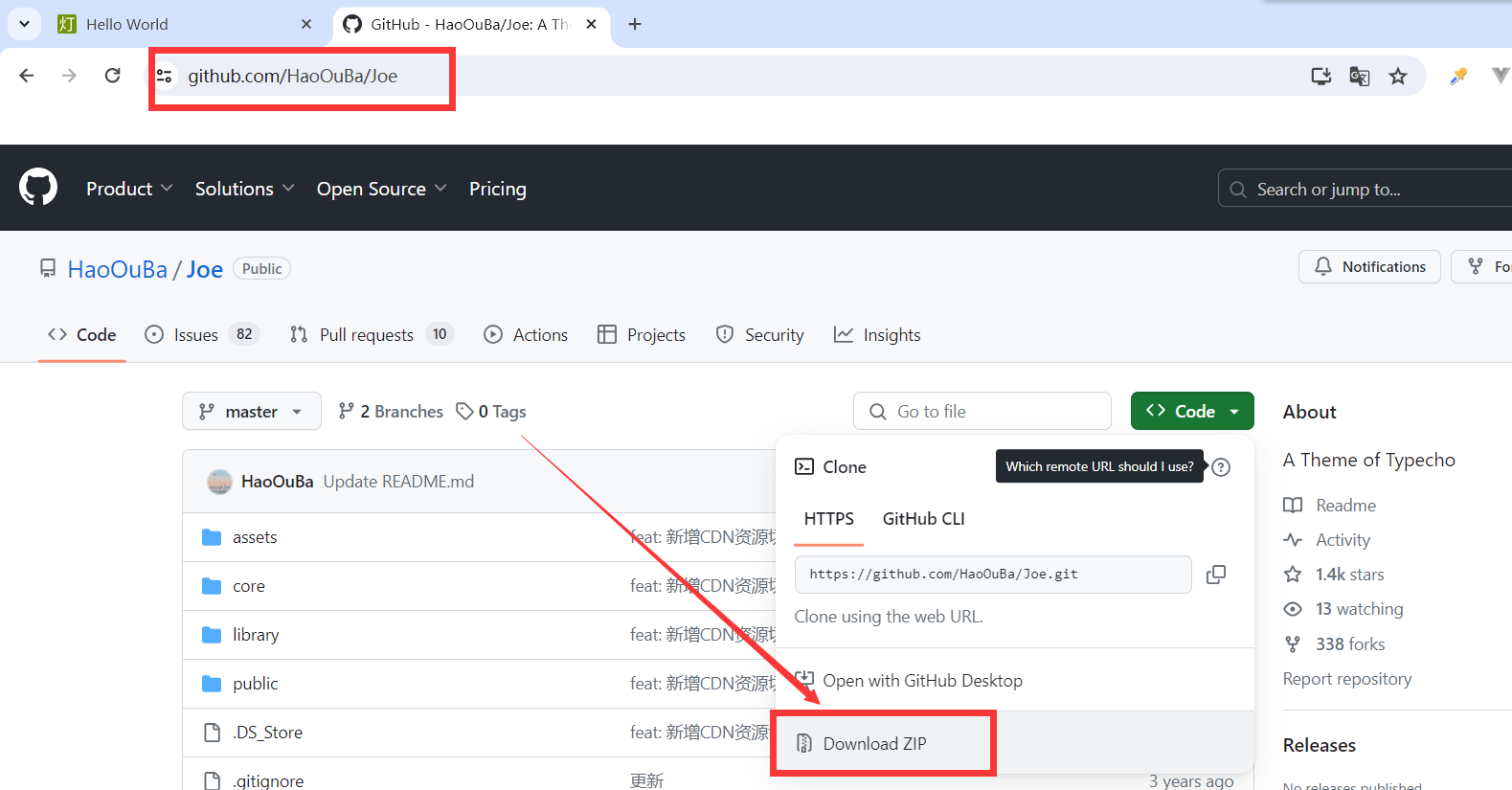Image resolution: width=1512 pixels, height=790 pixels.
Task: Close the Hello World tab
Action: point(306,24)
